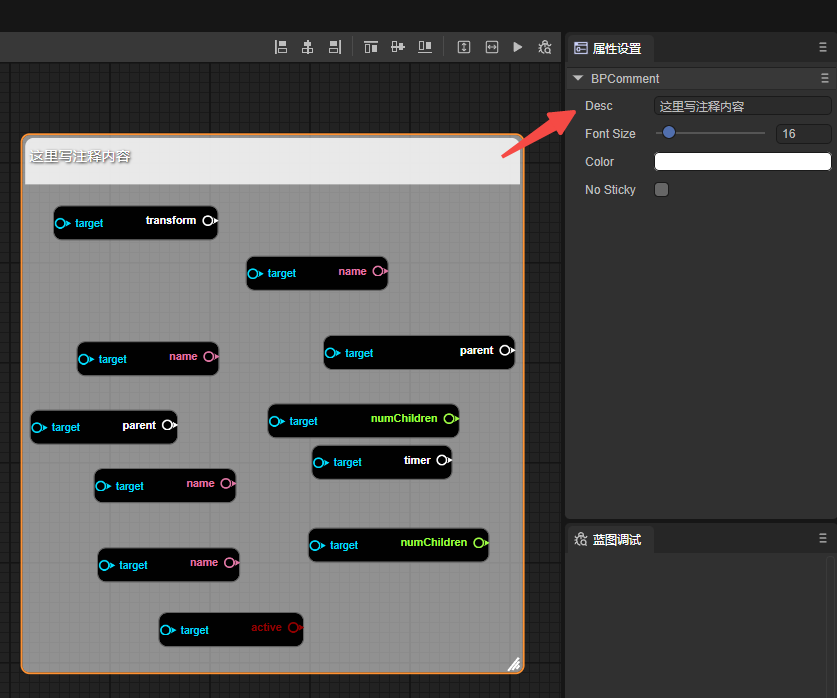The image size is (837, 698).
Task: Toggle the No Sticky checkbox
Action: point(661,190)
